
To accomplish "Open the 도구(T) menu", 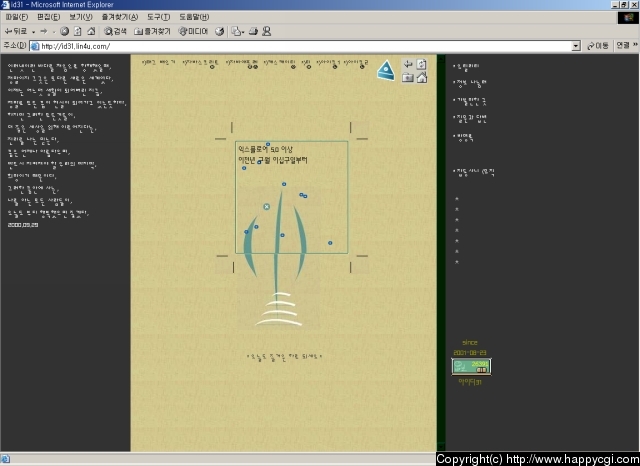I will [158, 17].
